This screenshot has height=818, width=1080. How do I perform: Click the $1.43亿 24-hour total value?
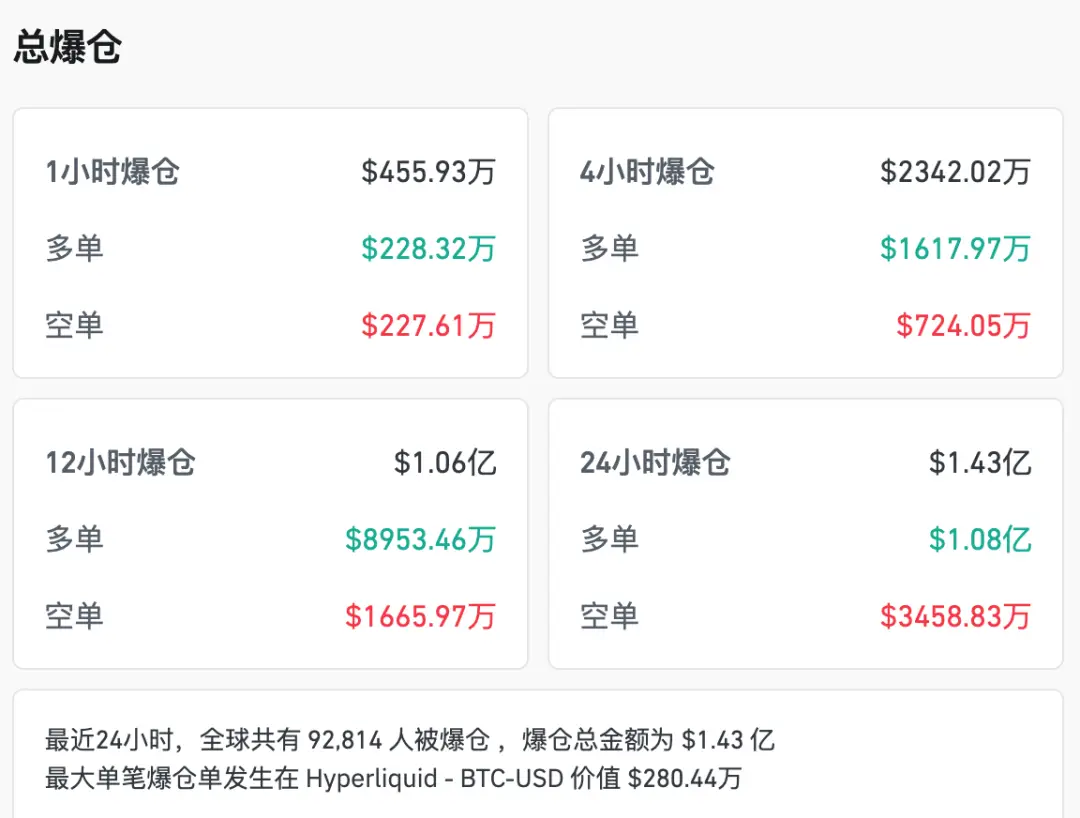pos(984,462)
